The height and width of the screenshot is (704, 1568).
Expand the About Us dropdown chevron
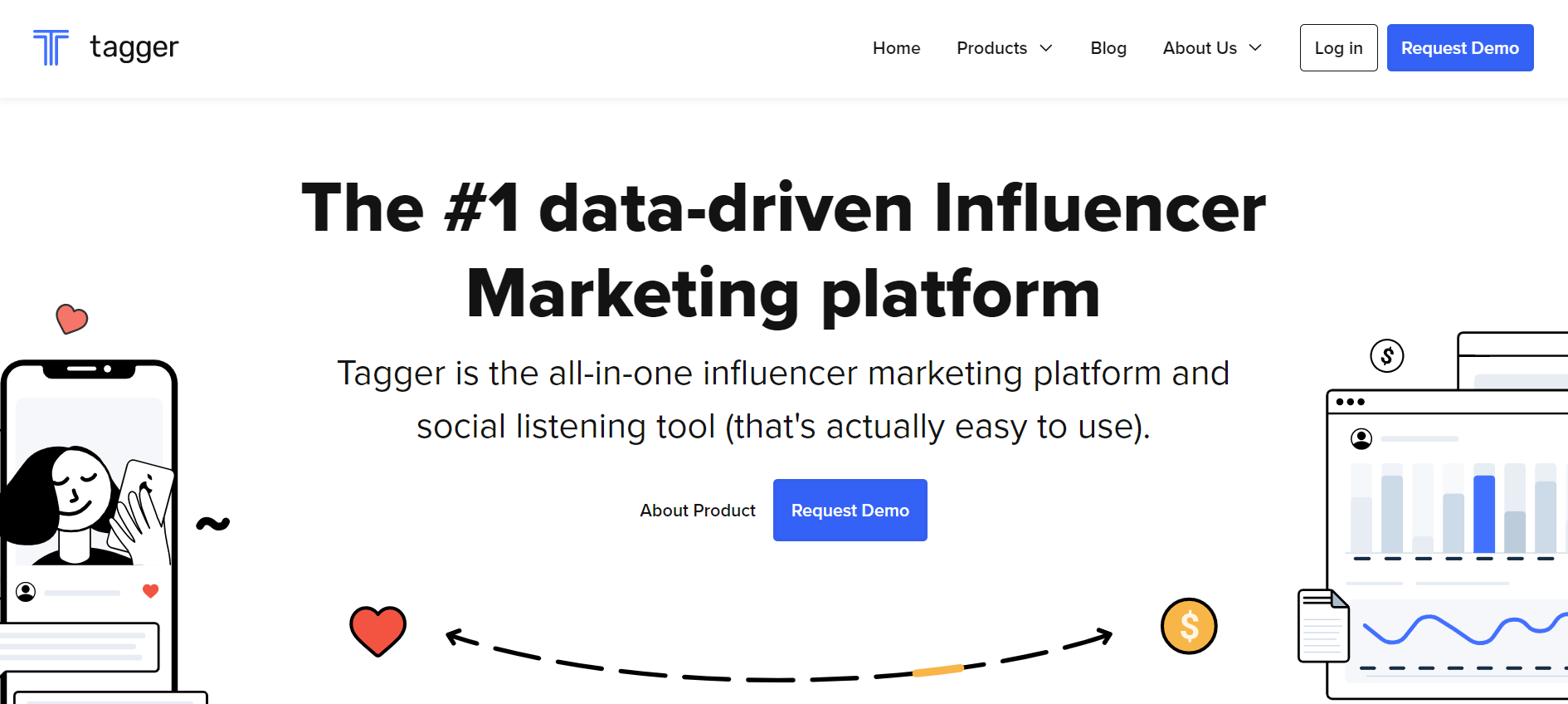point(1255,48)
